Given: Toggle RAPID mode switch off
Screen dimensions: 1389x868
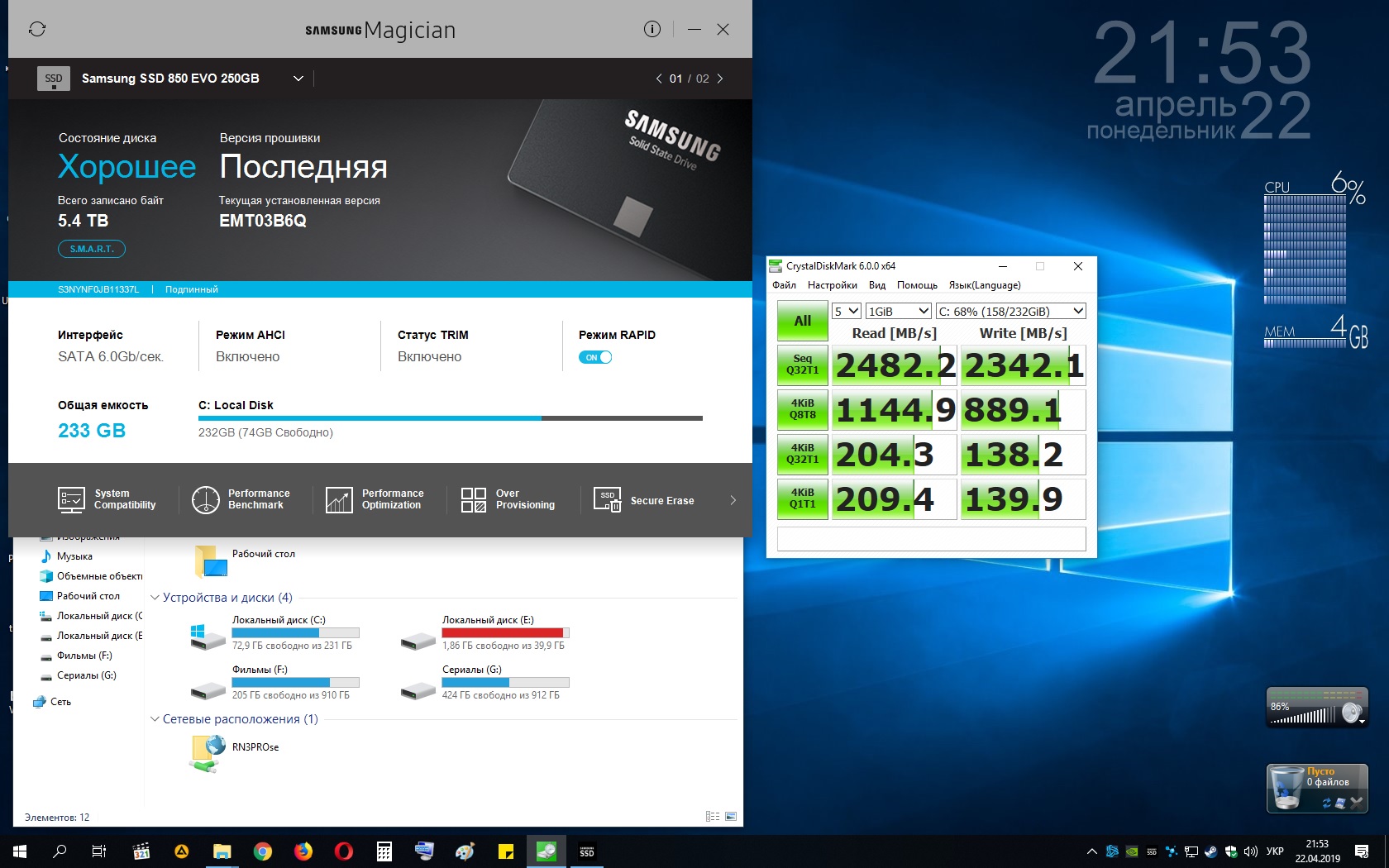Looking at the screenshot, I should tap(595, 357).
